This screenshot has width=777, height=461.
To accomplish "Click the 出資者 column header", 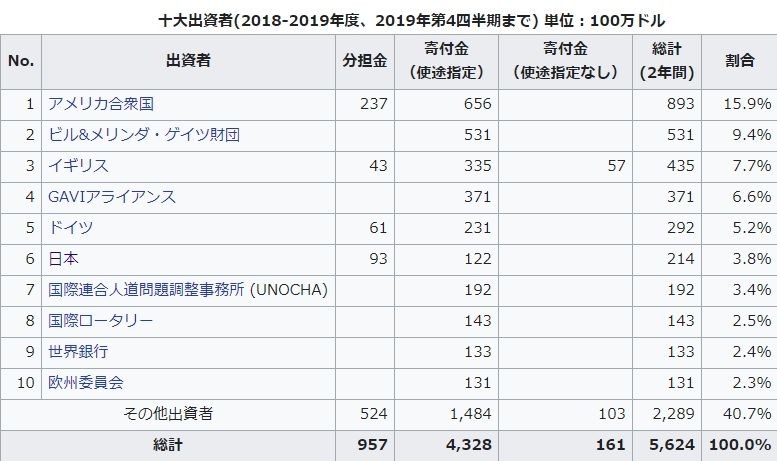I will pos(188,61).
